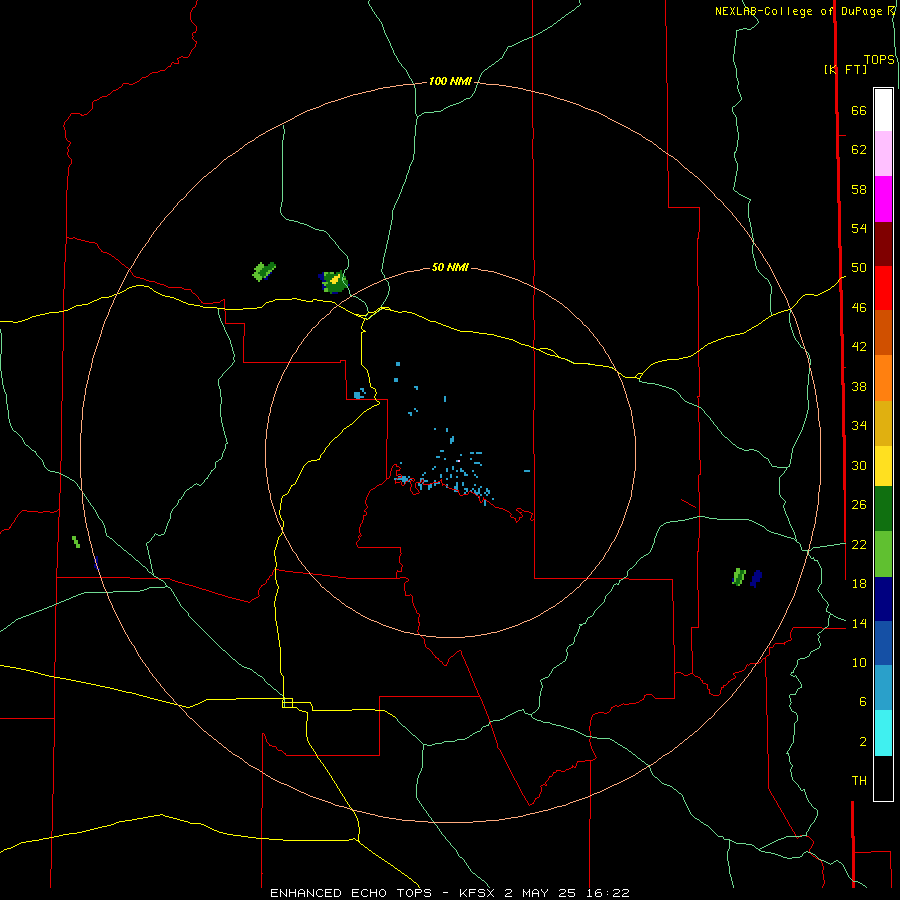900x900 pixels.
Task: Click the dark green 26 kft legend swatch
Action: pyautogui.click(x=883, y=509)
